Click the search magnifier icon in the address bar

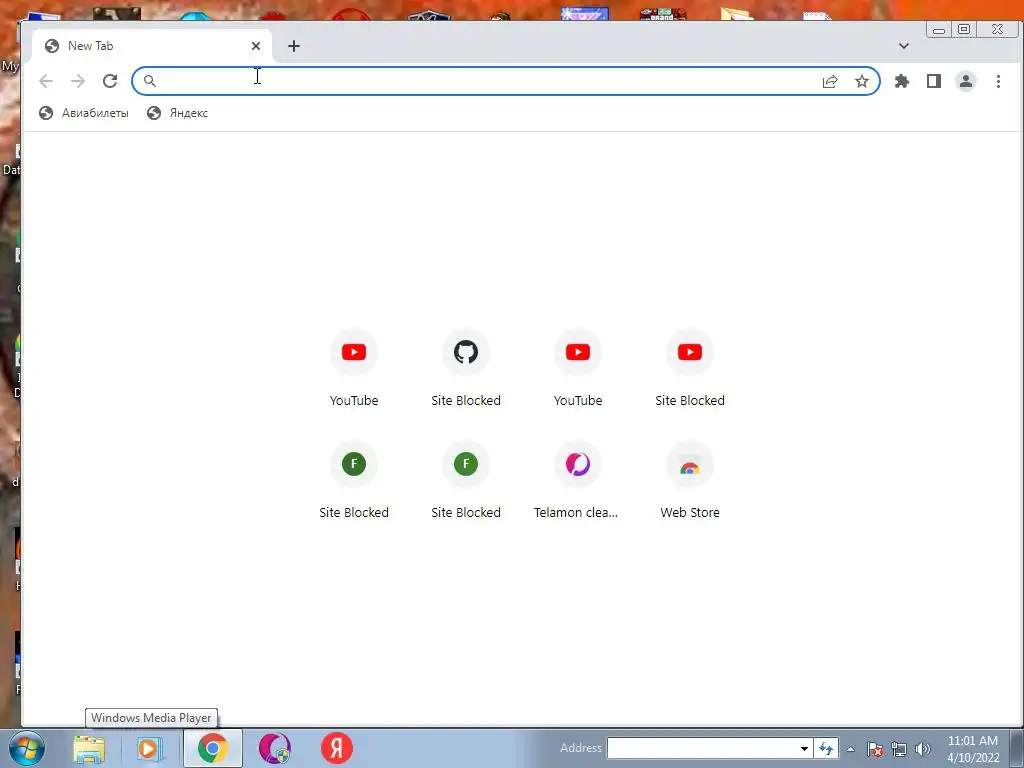pos(150,81)
